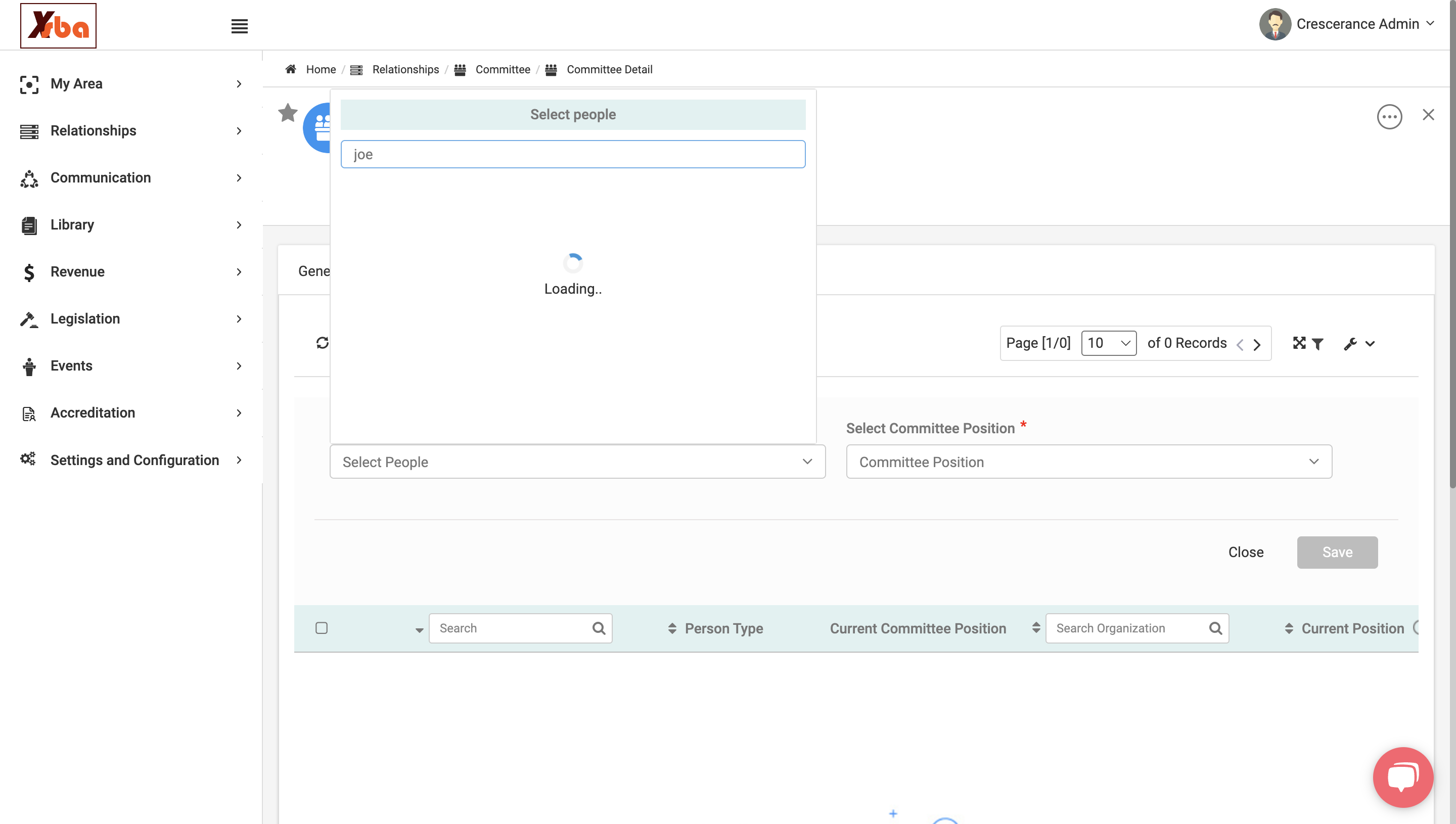This screenshot has height=824, width=1456.
Task: Open the Committee Position dropdown
Action: click(x=1089, y=462)
